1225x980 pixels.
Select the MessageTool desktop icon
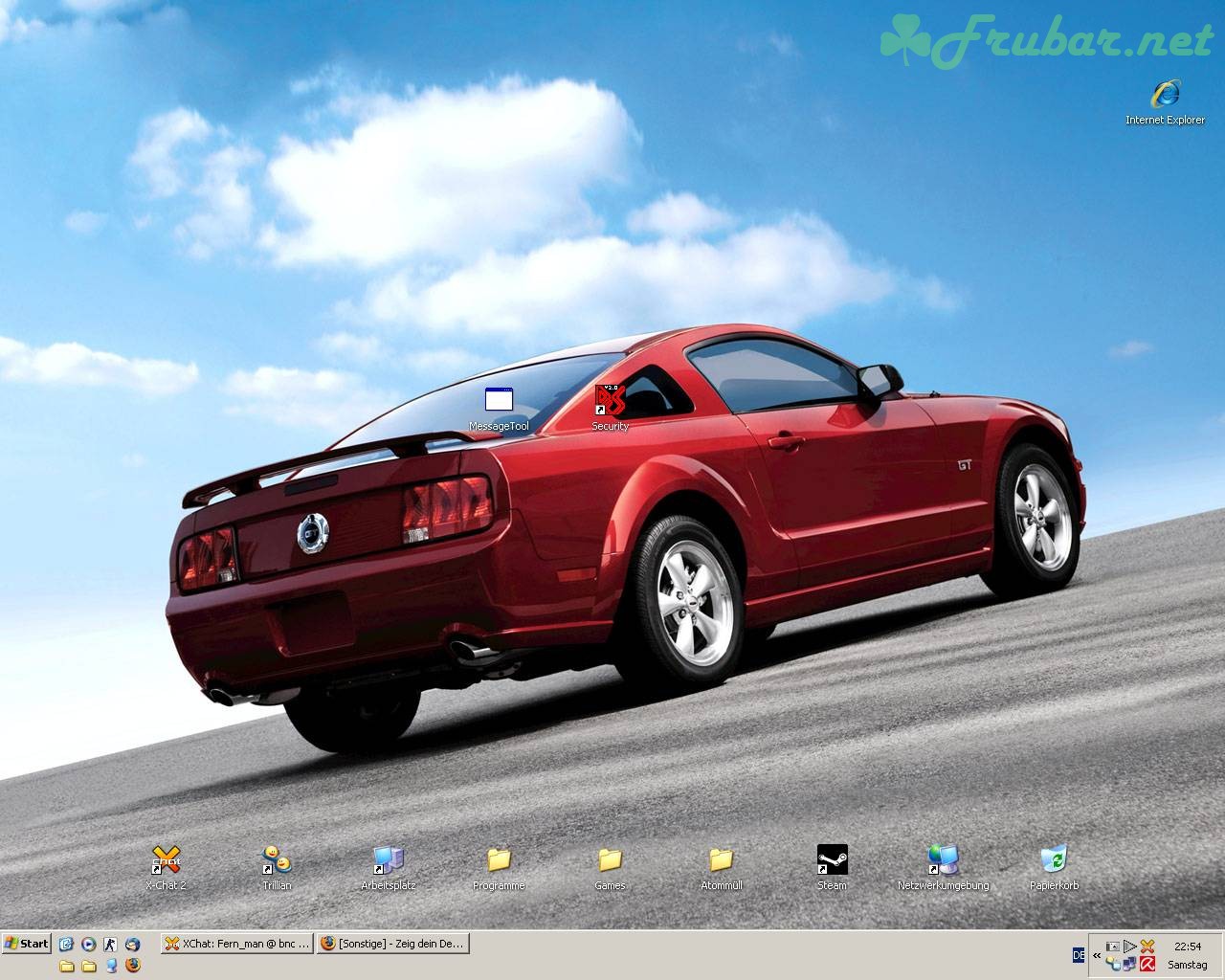499,409
